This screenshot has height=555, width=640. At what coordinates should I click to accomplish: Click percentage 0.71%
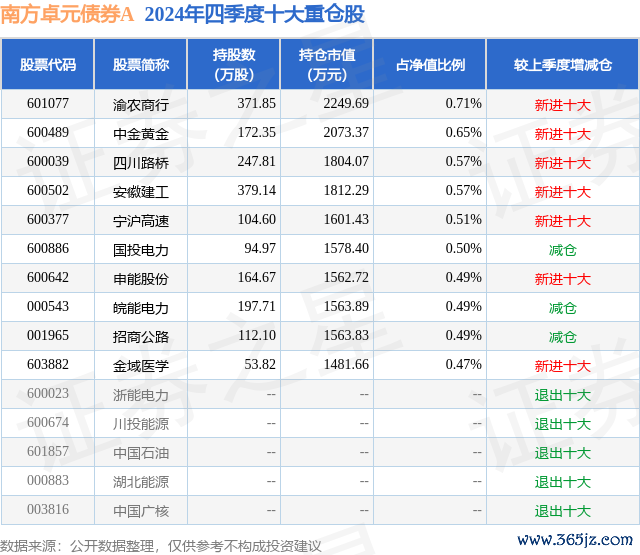tap(464, 104)
